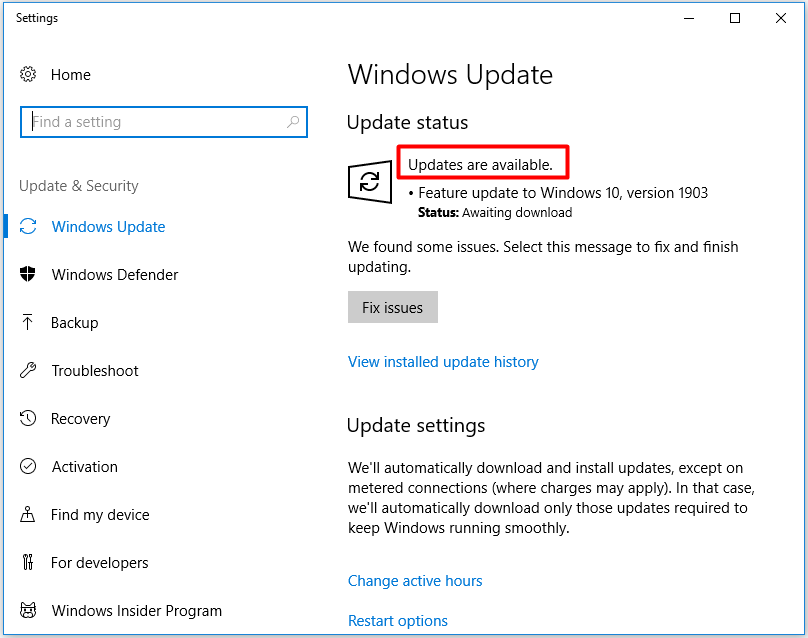
Task: Close the Settings window
Action: 781,18
